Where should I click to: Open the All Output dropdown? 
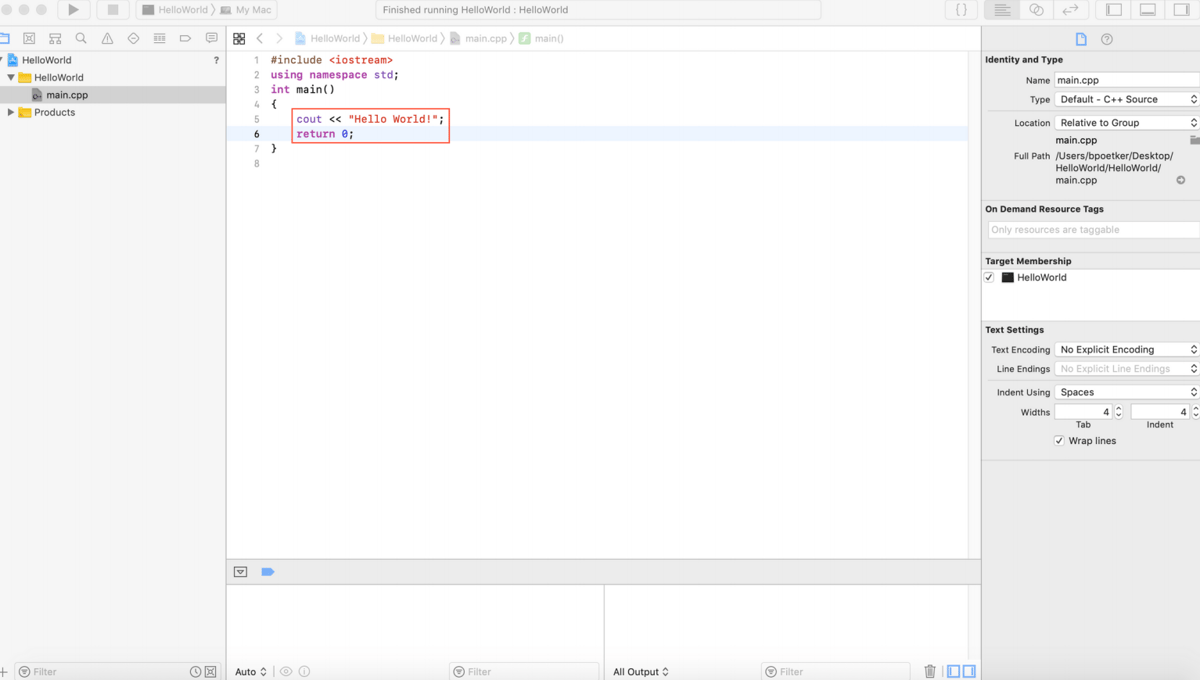pos(640,671)
